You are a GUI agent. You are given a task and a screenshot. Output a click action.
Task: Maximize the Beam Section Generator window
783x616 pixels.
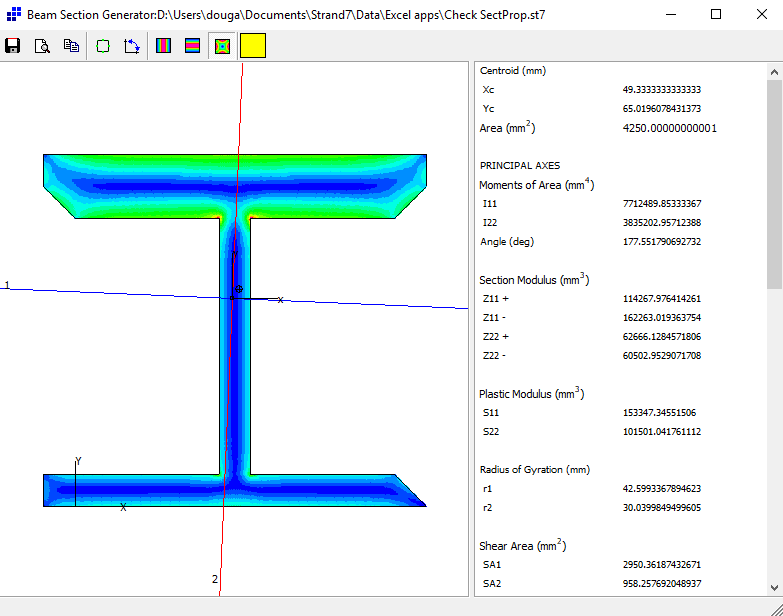click(x=715, y=15)
